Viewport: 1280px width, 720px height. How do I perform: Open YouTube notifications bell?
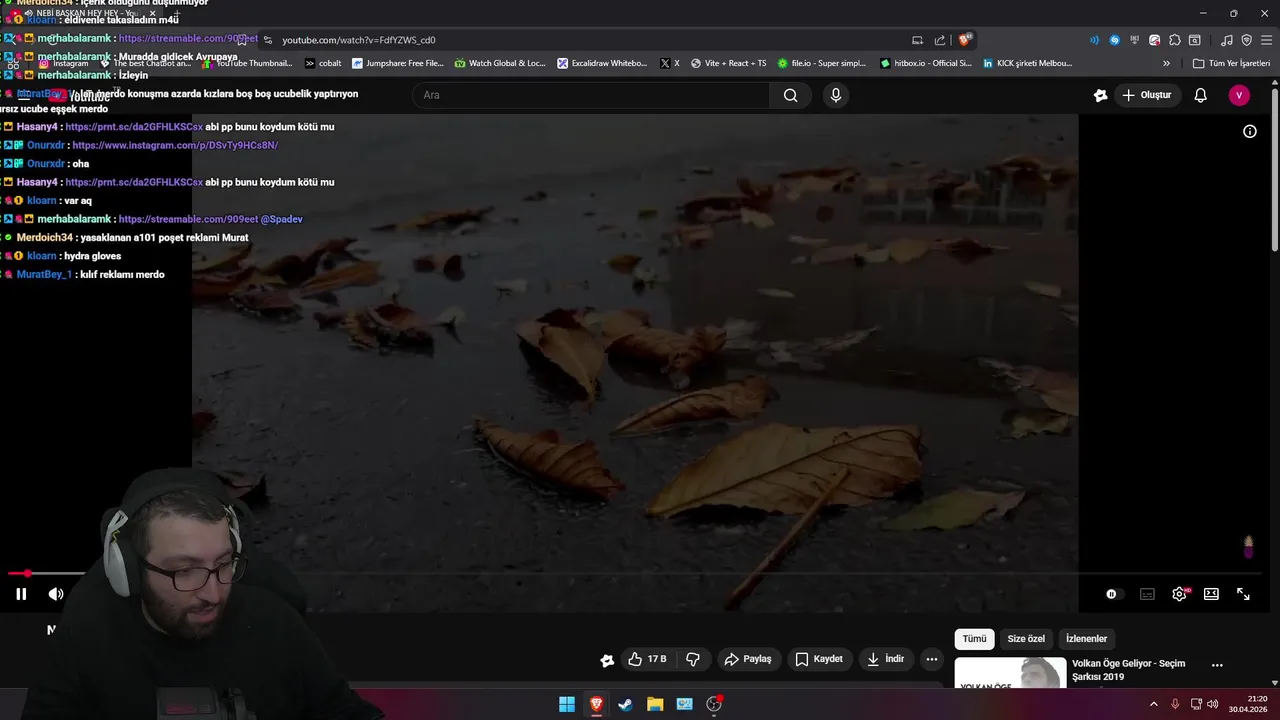(1201, 95)
